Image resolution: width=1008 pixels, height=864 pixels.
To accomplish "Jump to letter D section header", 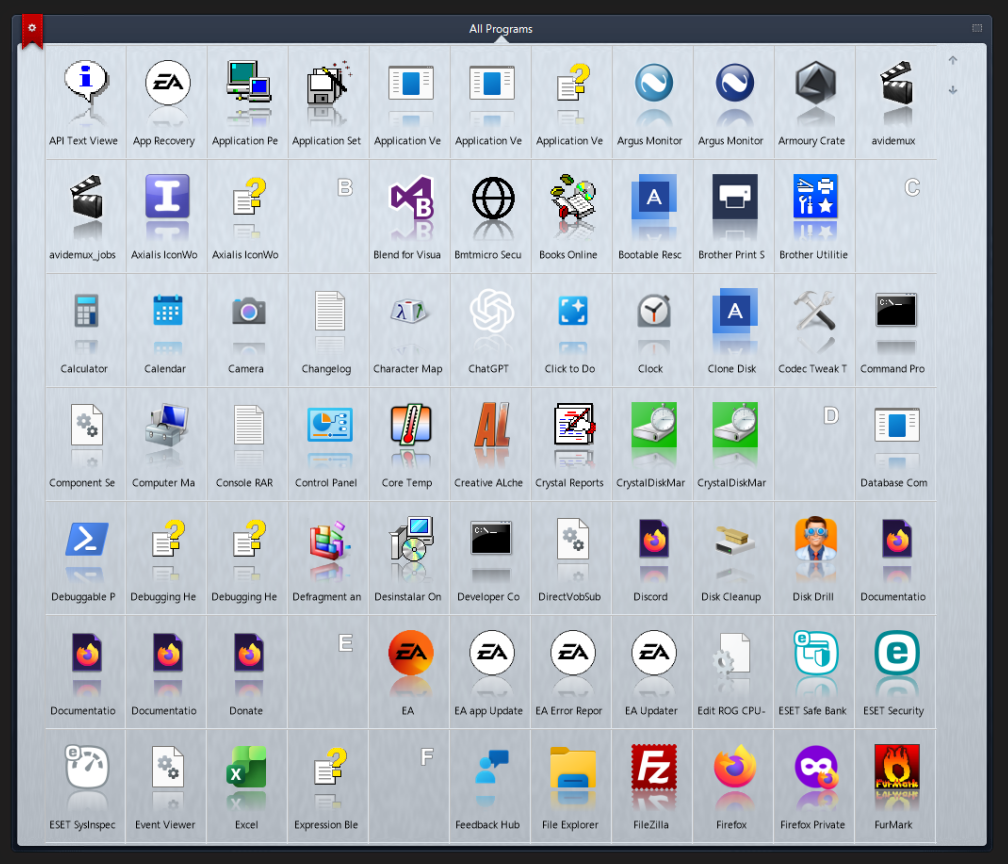I will coord(830,415).
